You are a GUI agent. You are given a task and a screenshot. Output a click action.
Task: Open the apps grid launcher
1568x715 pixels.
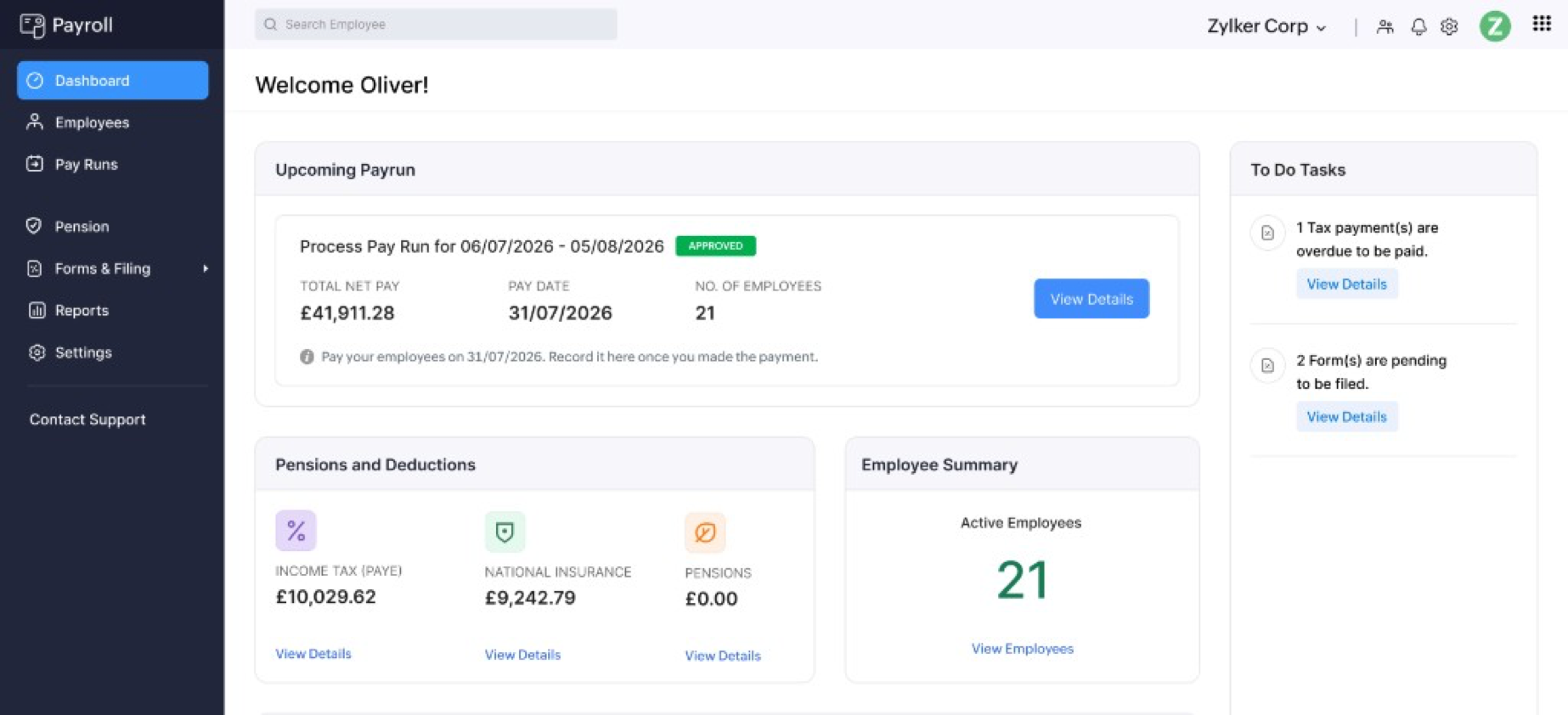[x=1542, y=24]
